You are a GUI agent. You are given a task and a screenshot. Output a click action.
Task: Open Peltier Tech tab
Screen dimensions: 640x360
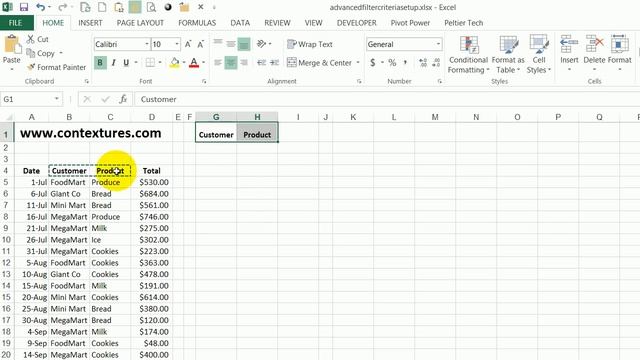click(463, 23)
